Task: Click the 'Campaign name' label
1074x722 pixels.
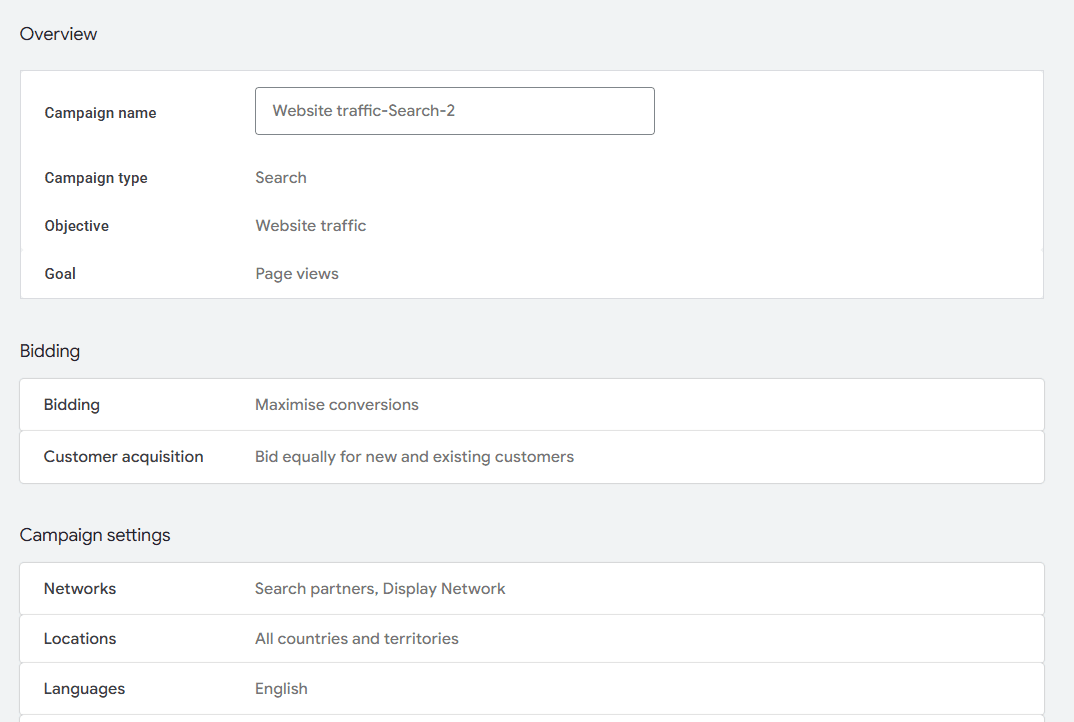Action: pos(101,113)
